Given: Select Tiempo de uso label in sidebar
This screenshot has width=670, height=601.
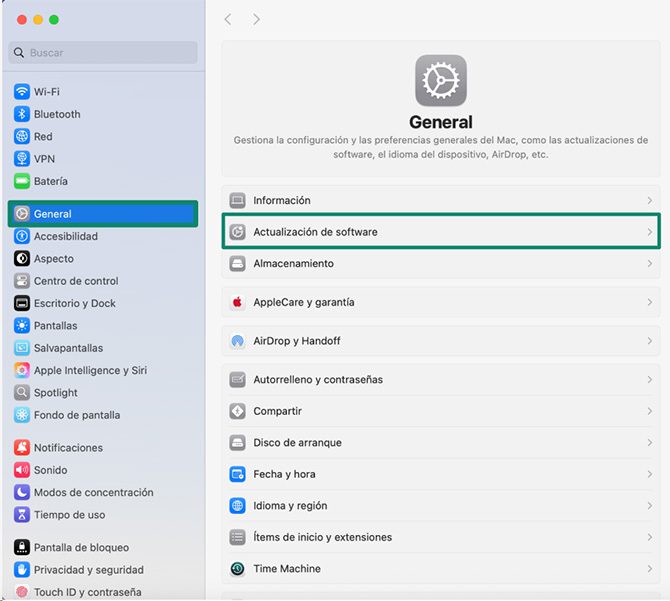Looking at the screenshot, I should click(x=70, y=515).
